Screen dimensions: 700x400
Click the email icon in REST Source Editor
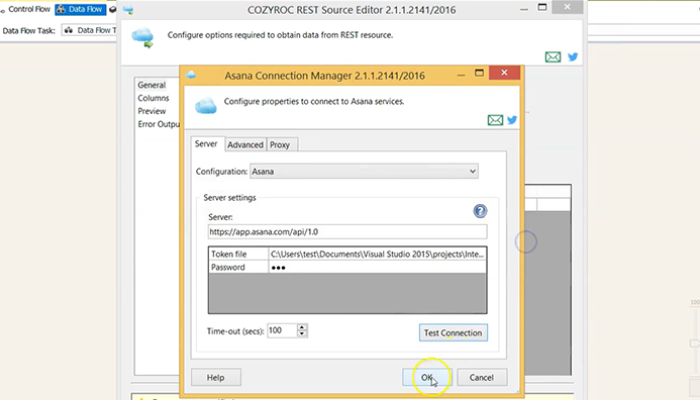tap(553, 57)
